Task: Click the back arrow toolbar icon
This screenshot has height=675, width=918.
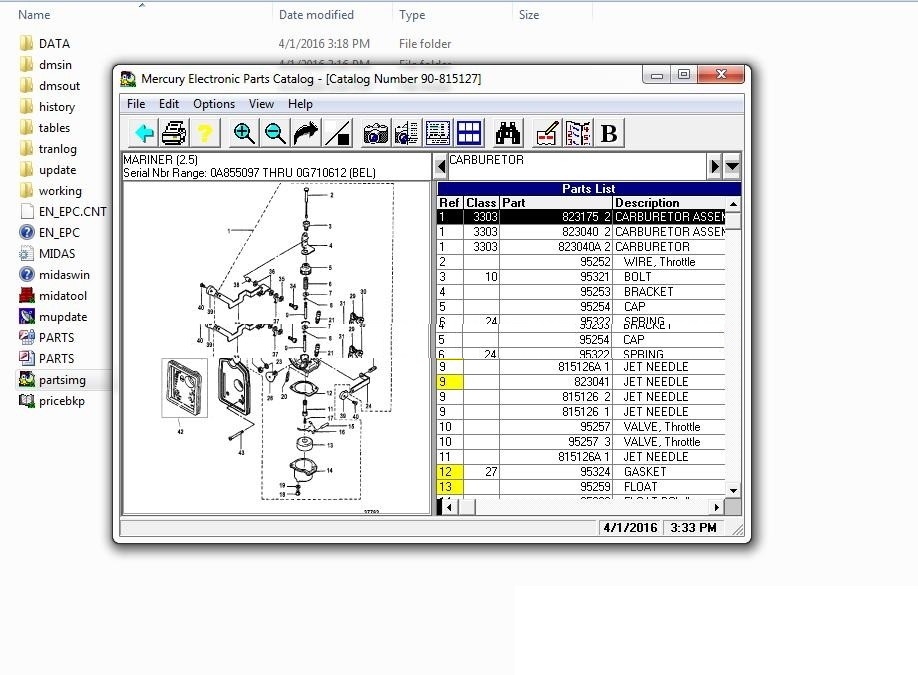Action: (143, 133)
